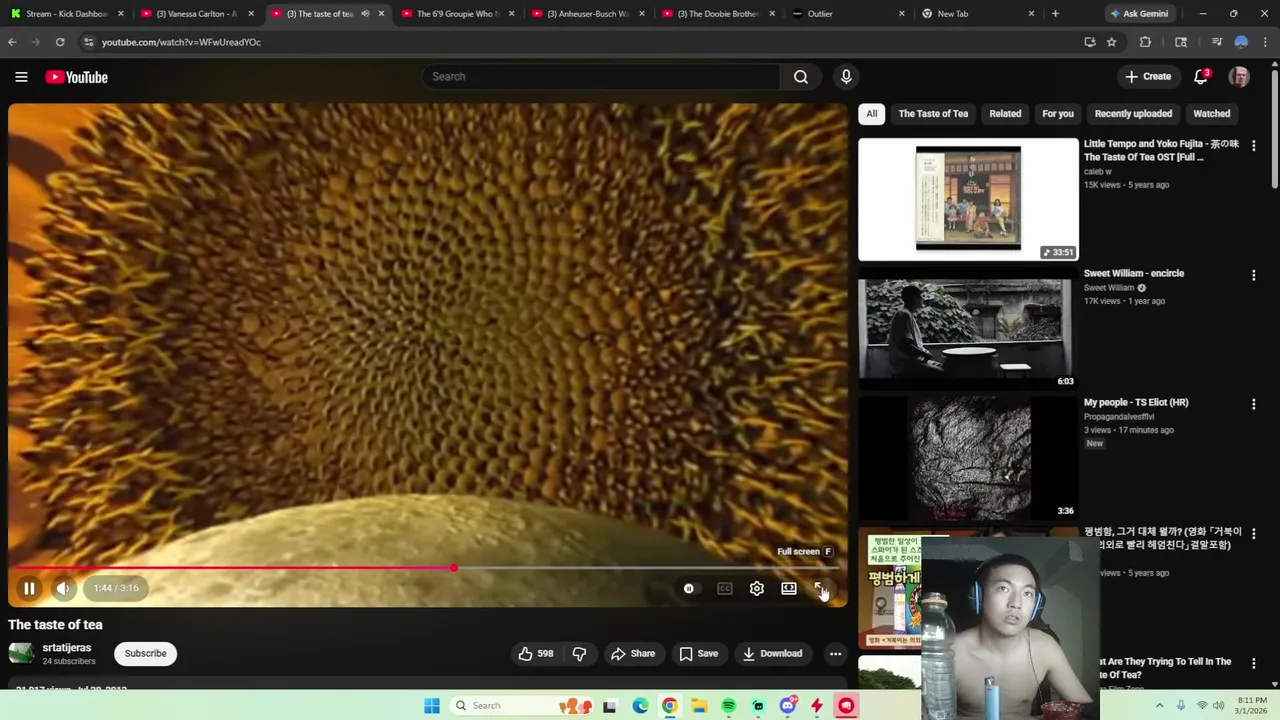Viewport: 1280px width, 720px height.
Task: Switch to theater mode
Action: [789, 589]
